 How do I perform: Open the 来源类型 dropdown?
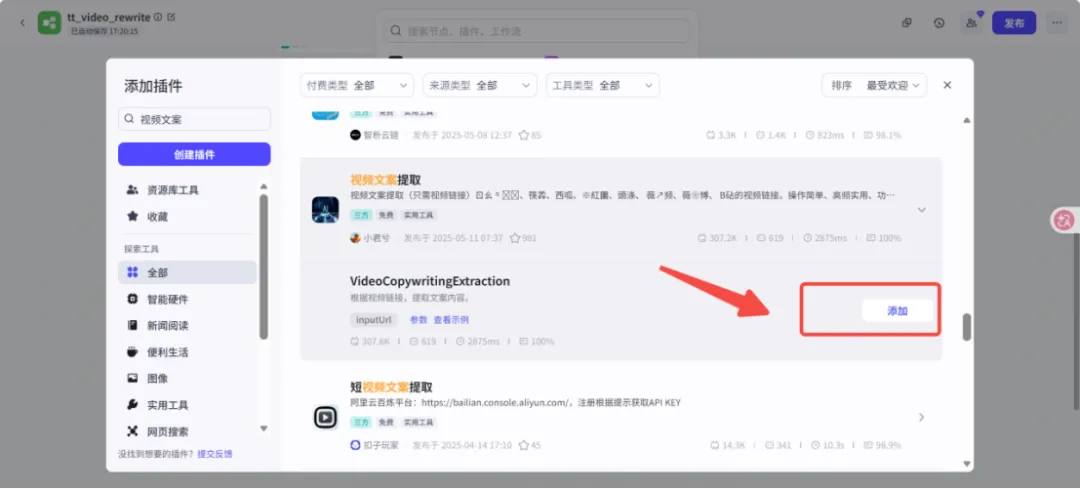coord(480,85)
